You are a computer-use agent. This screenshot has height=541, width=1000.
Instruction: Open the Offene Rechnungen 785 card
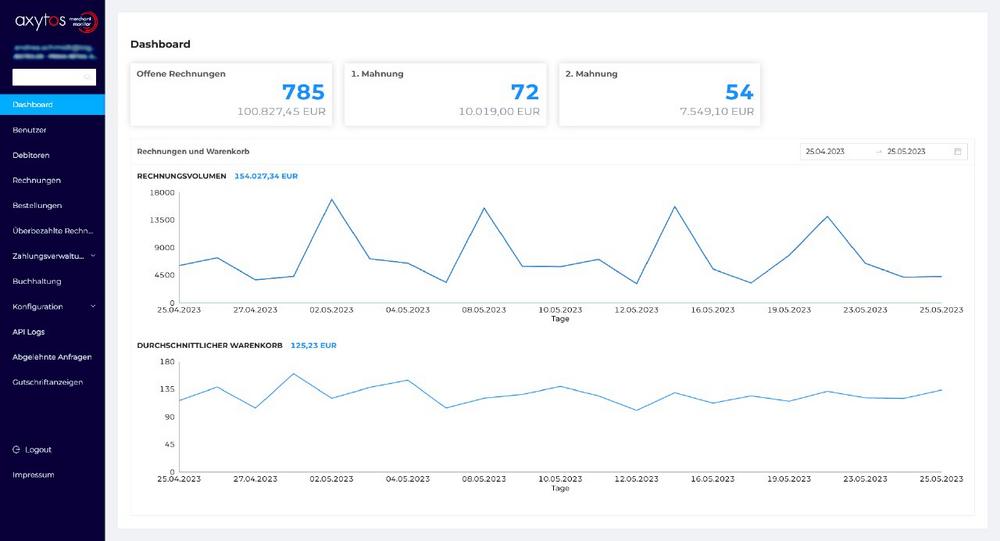click(231, 94)
